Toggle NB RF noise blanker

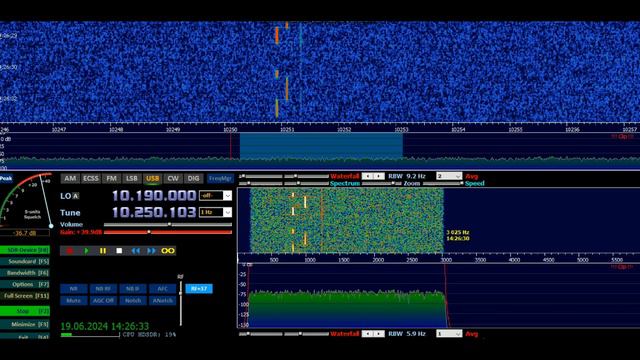103,289
